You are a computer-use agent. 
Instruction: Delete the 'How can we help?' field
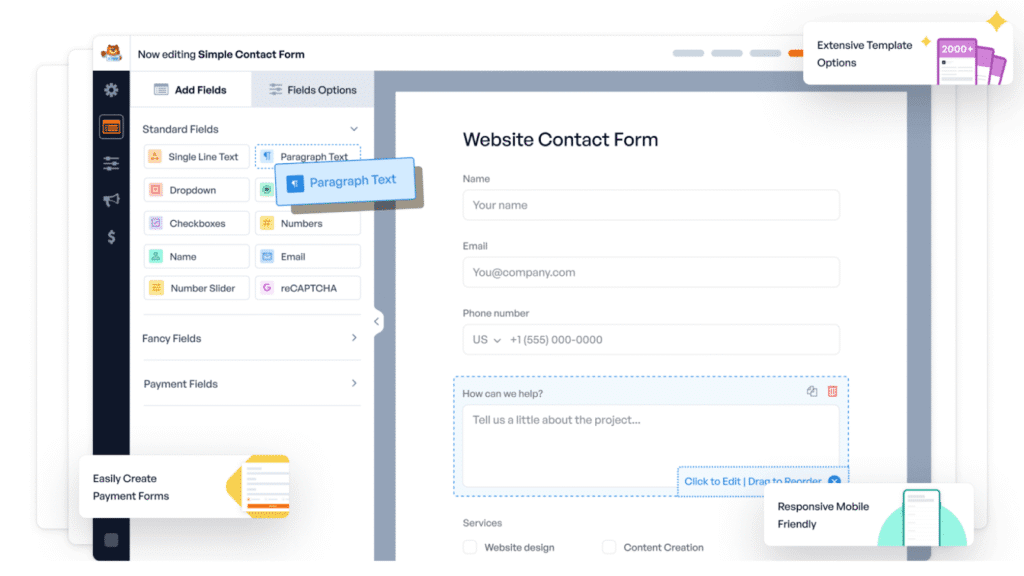tap(833, 391)
